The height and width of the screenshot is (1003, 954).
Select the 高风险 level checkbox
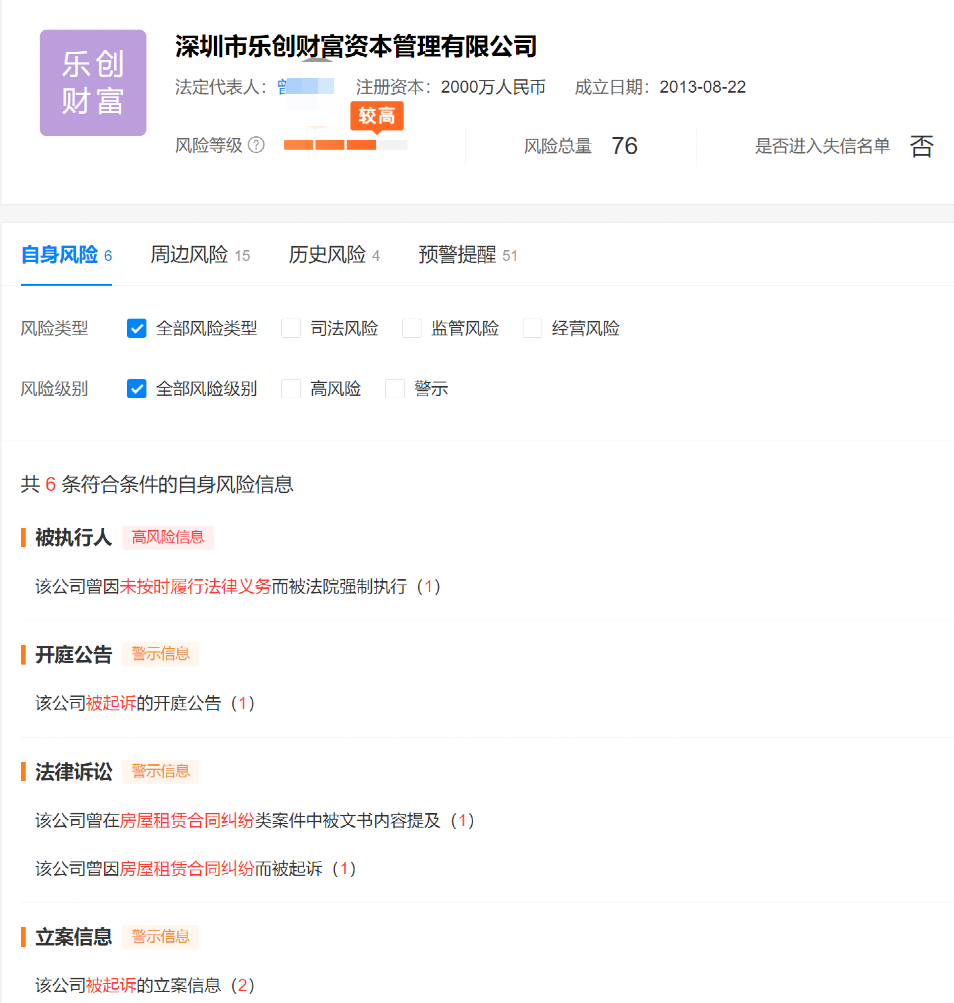291,388
